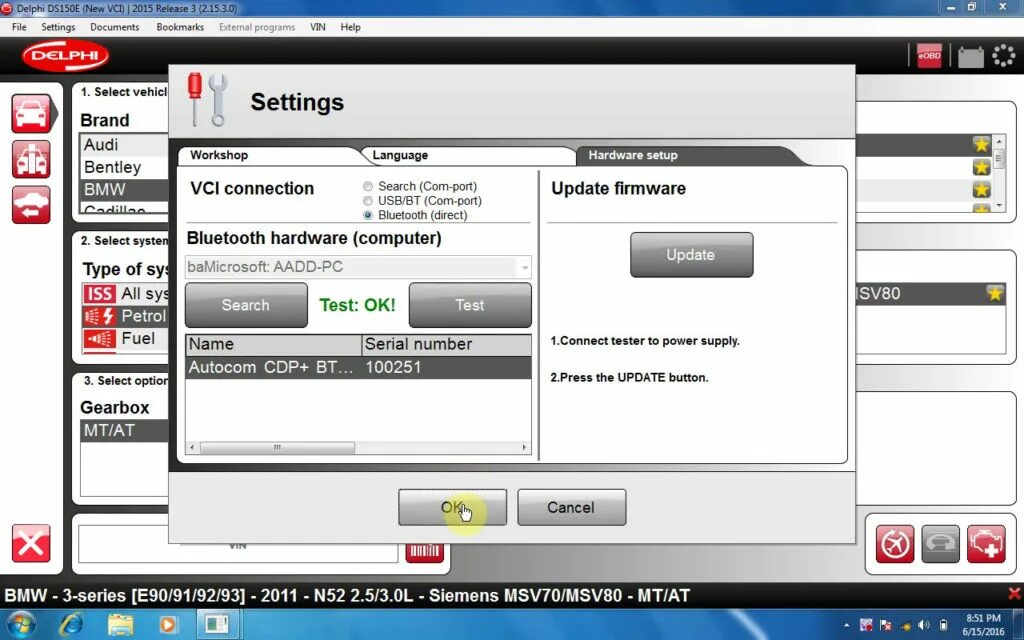
Task: Click the favorite star in the MSV80 row
Action: (995, 293)
